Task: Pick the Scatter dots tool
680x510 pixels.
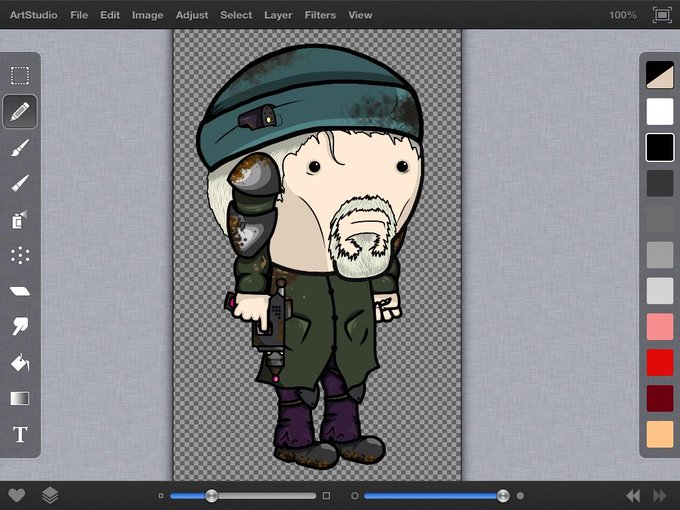Action: (x=20, y=255)
